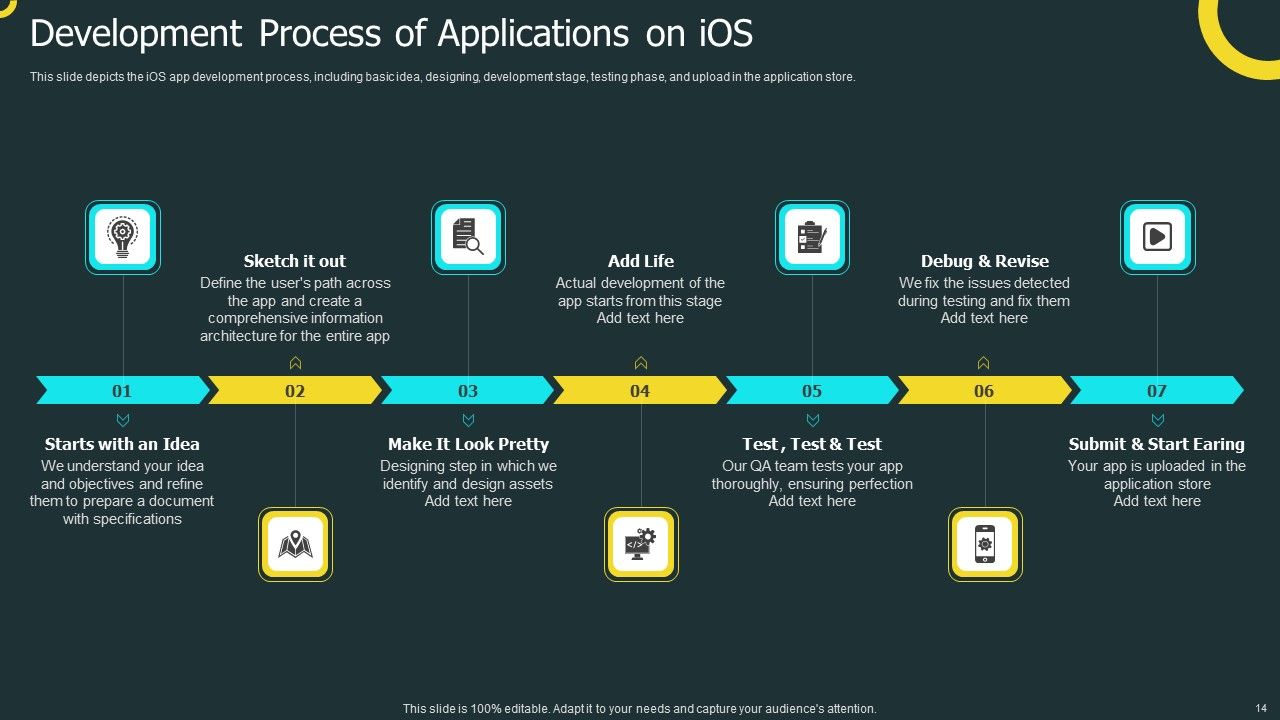Click the lightbulb idea icon
This screenshot has height=720, width=1280.
click(123, 237)
